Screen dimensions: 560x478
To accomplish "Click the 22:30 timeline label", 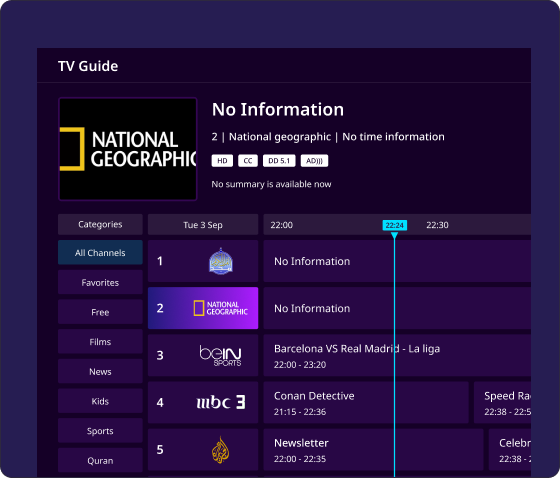I will [437, 225].
